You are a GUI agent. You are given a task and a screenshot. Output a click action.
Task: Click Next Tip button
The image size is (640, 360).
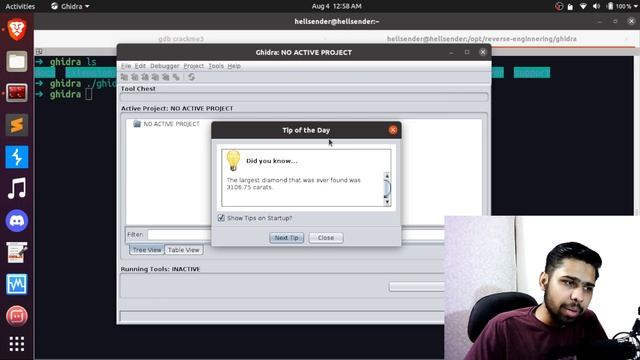click(287, 238)
